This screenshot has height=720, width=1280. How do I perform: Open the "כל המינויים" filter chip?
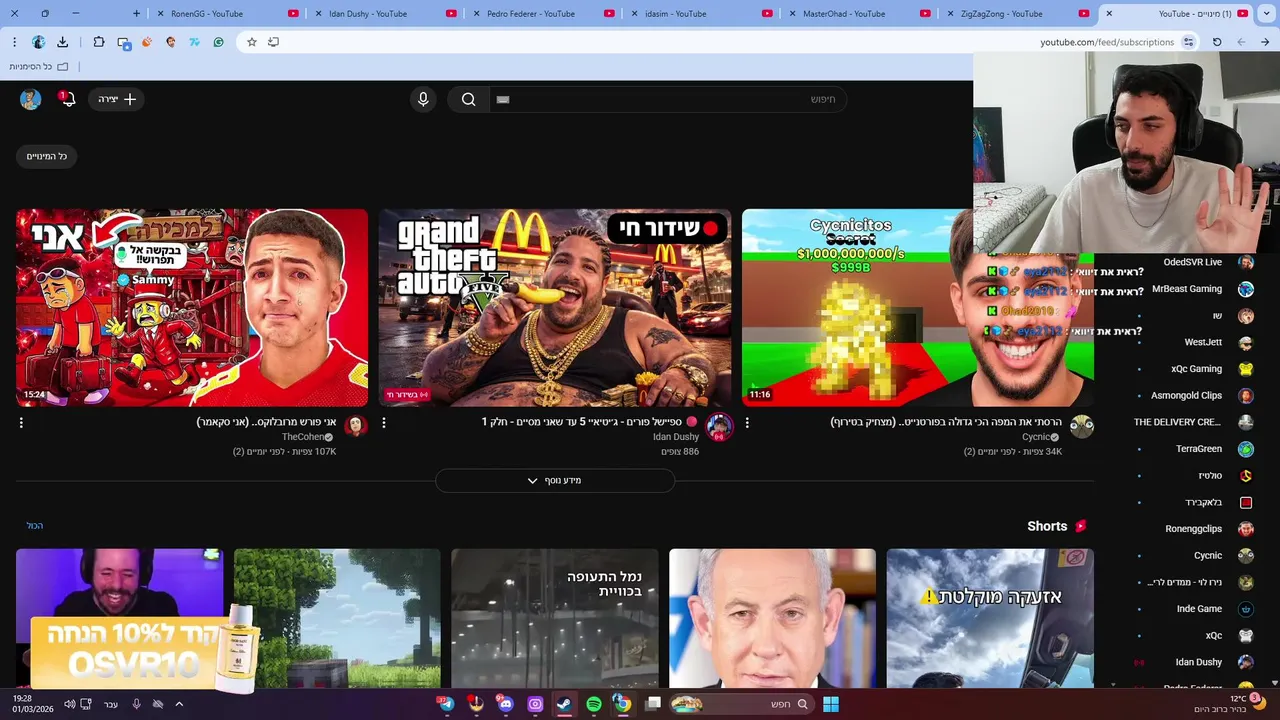coord(46,156)
